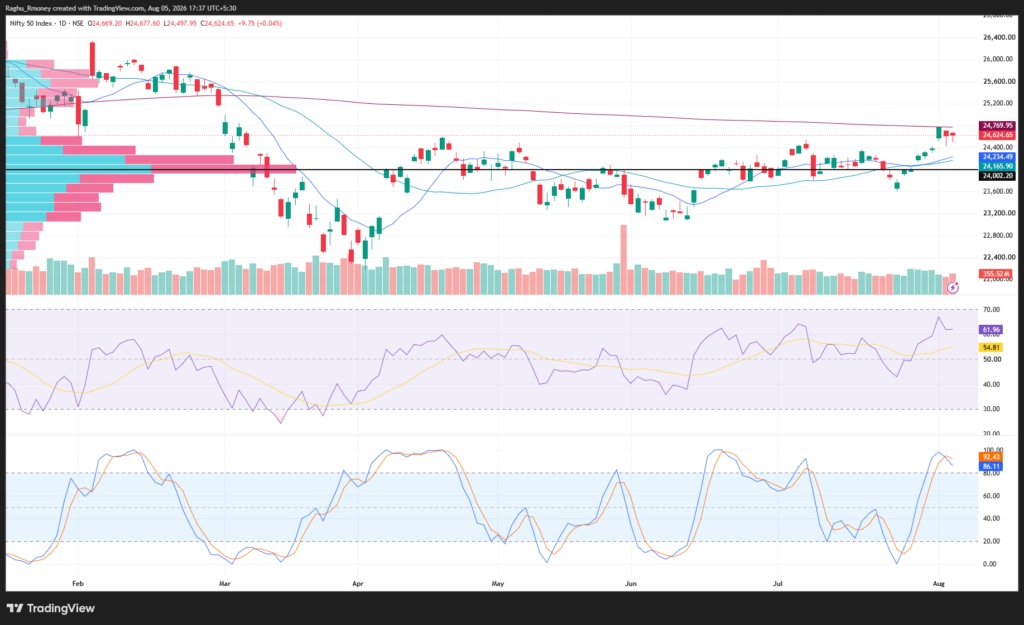
Task: Click the blue 86.11 stochastic label
Action: [x=991, y=466]
